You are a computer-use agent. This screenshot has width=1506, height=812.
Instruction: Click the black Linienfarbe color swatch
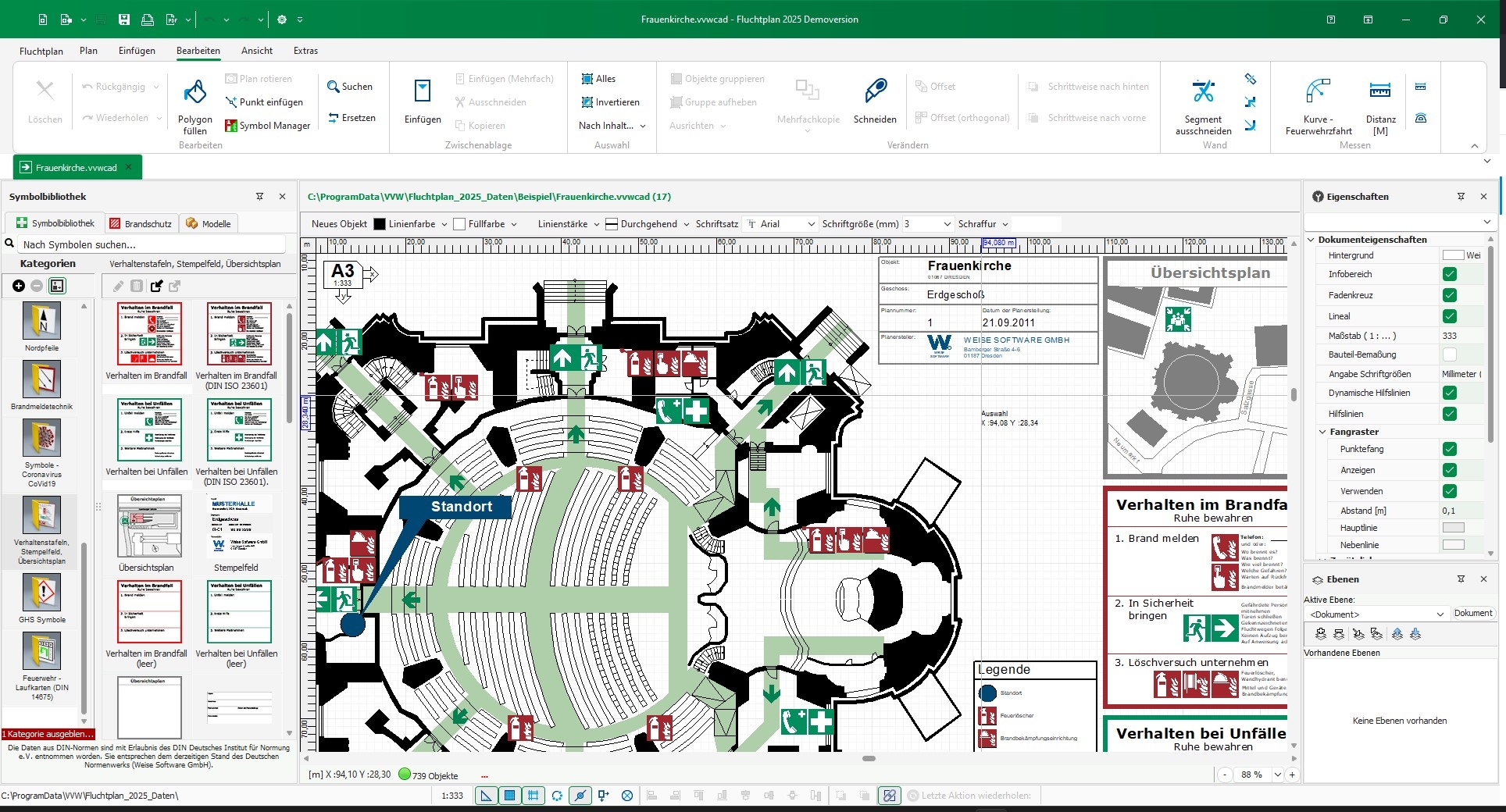coord(380,224)
